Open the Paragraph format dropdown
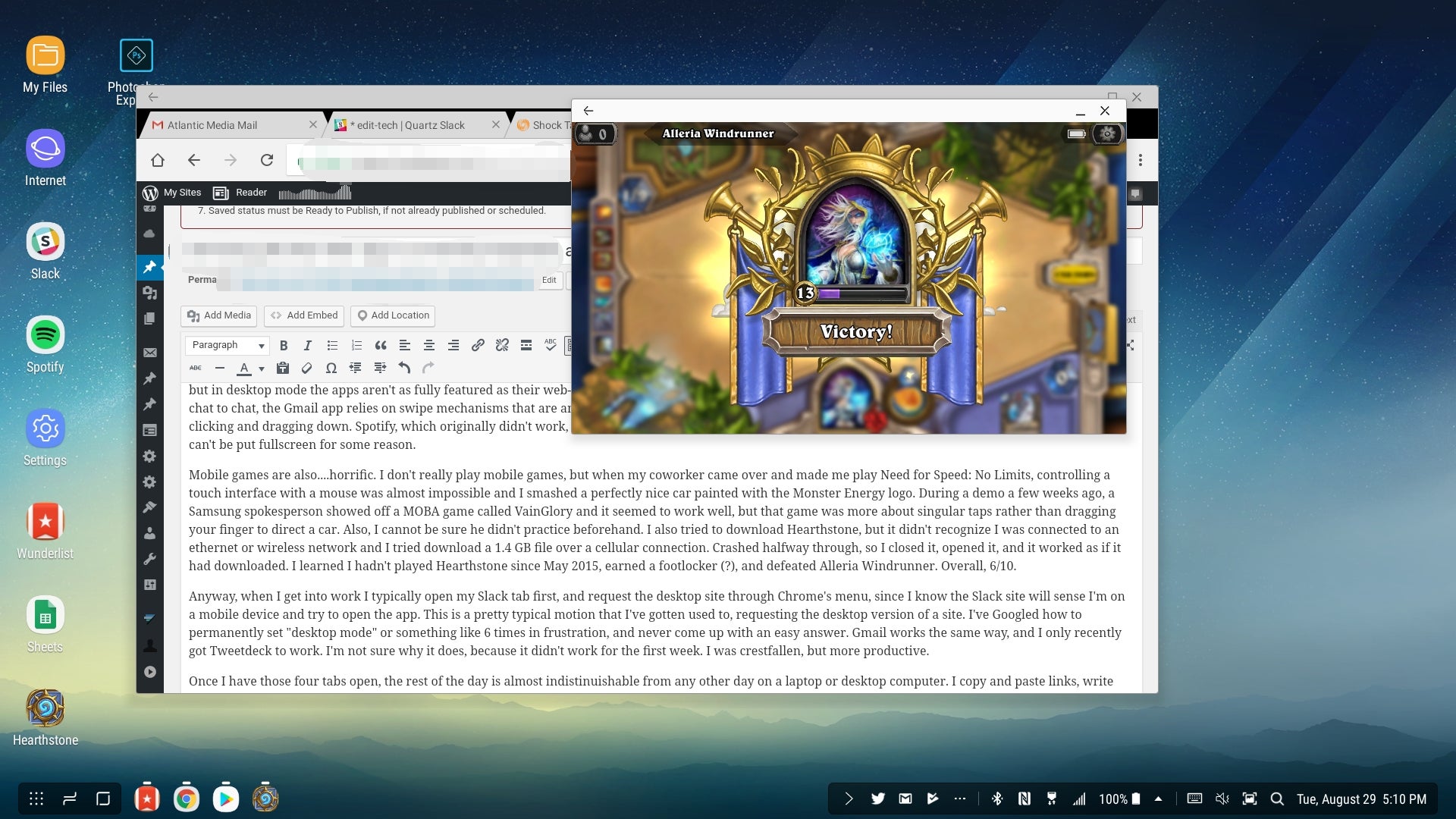 (x=227, y=345)
